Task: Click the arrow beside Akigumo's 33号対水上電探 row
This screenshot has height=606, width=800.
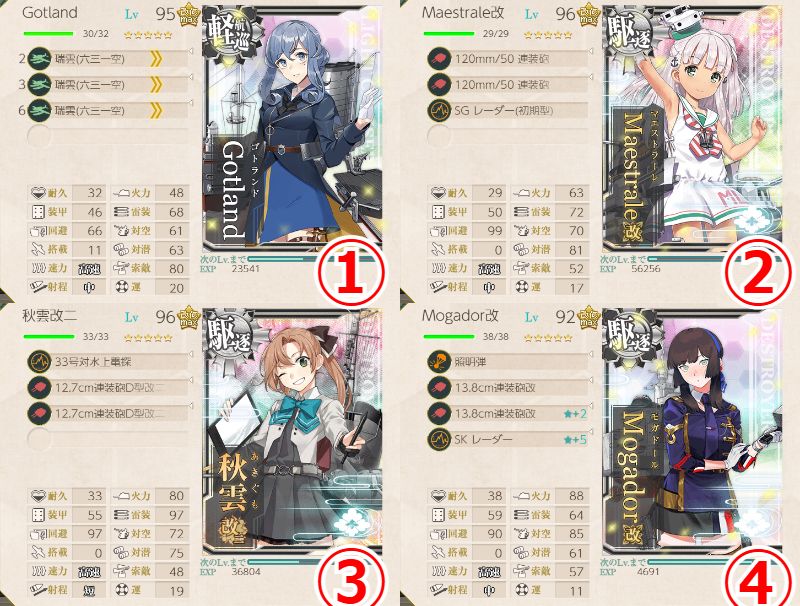Action: click(x=191, y=354)
